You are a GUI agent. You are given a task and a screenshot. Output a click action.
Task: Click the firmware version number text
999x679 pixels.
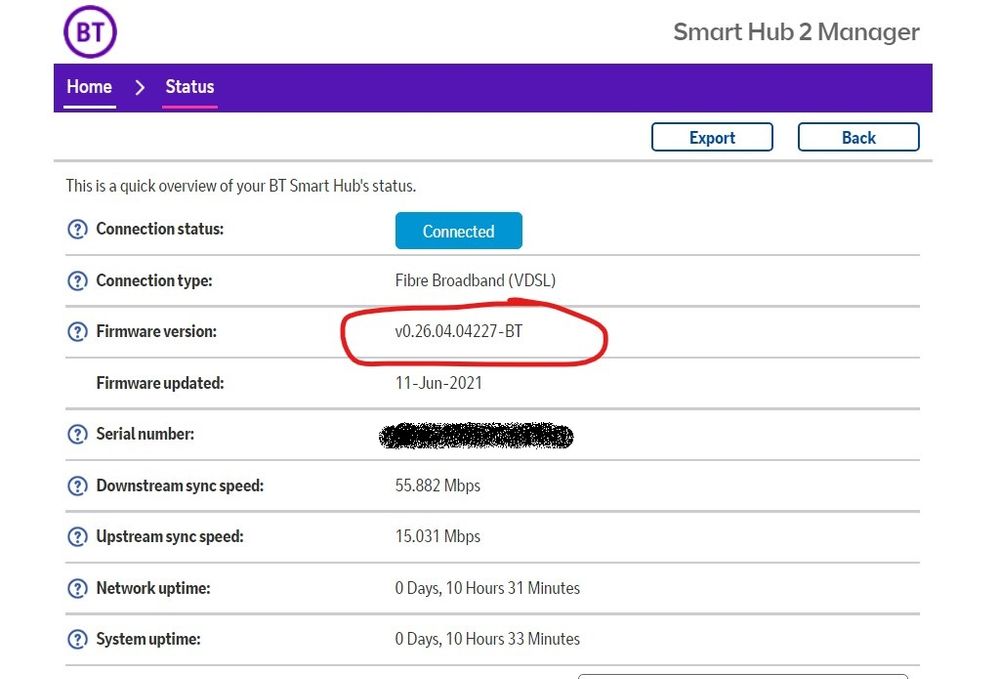459,332
